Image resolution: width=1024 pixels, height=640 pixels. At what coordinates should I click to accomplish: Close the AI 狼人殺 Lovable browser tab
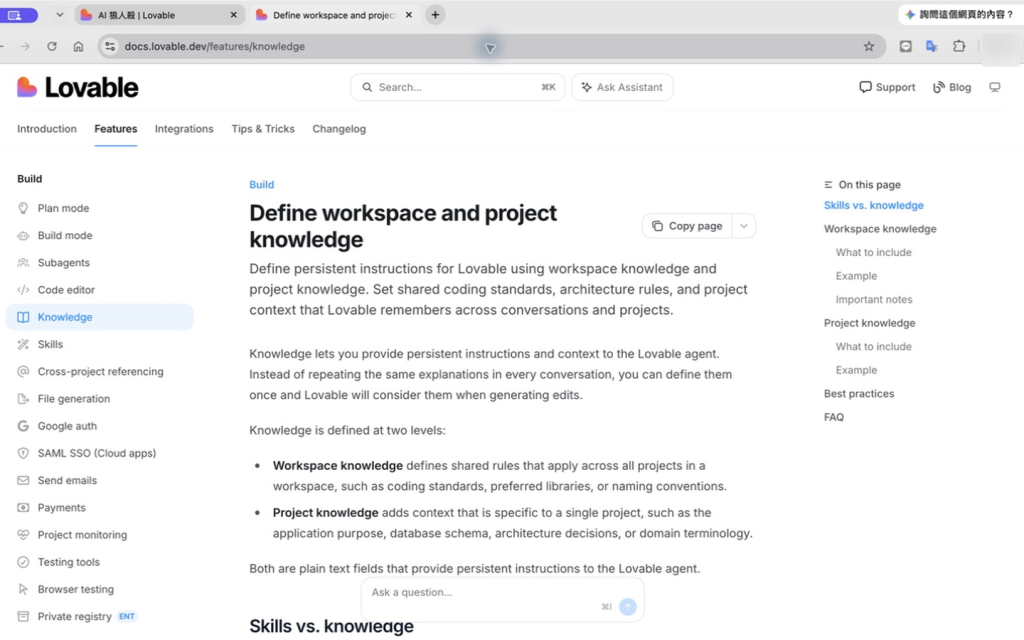click(x=234, y=15)
